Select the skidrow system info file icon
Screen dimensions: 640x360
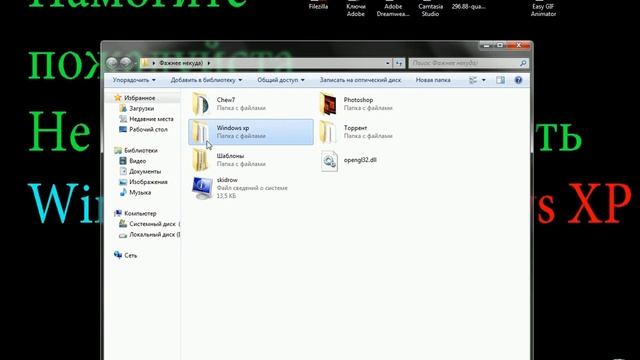pyautogui.click(x=202, y=188)
